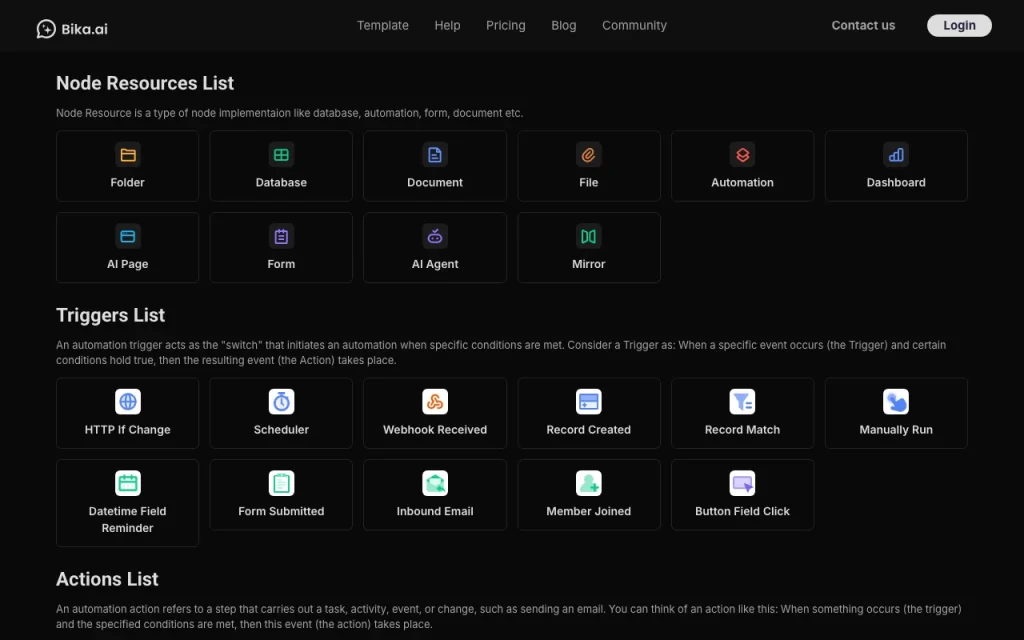Viewport: 1024px width, 640px height.
Task: Select the Record Created icon
Action: point(588,402)
